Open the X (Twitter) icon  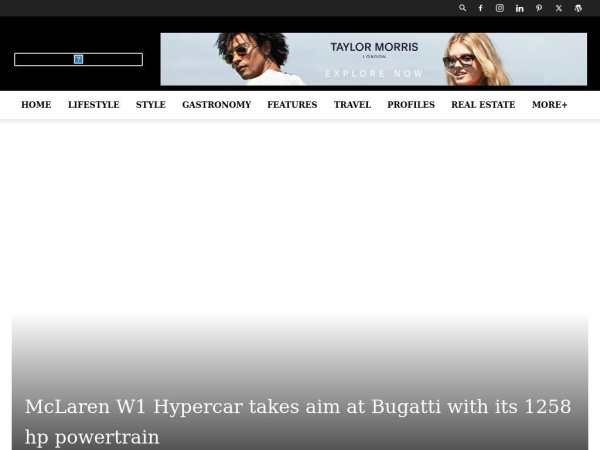point(559,8)
